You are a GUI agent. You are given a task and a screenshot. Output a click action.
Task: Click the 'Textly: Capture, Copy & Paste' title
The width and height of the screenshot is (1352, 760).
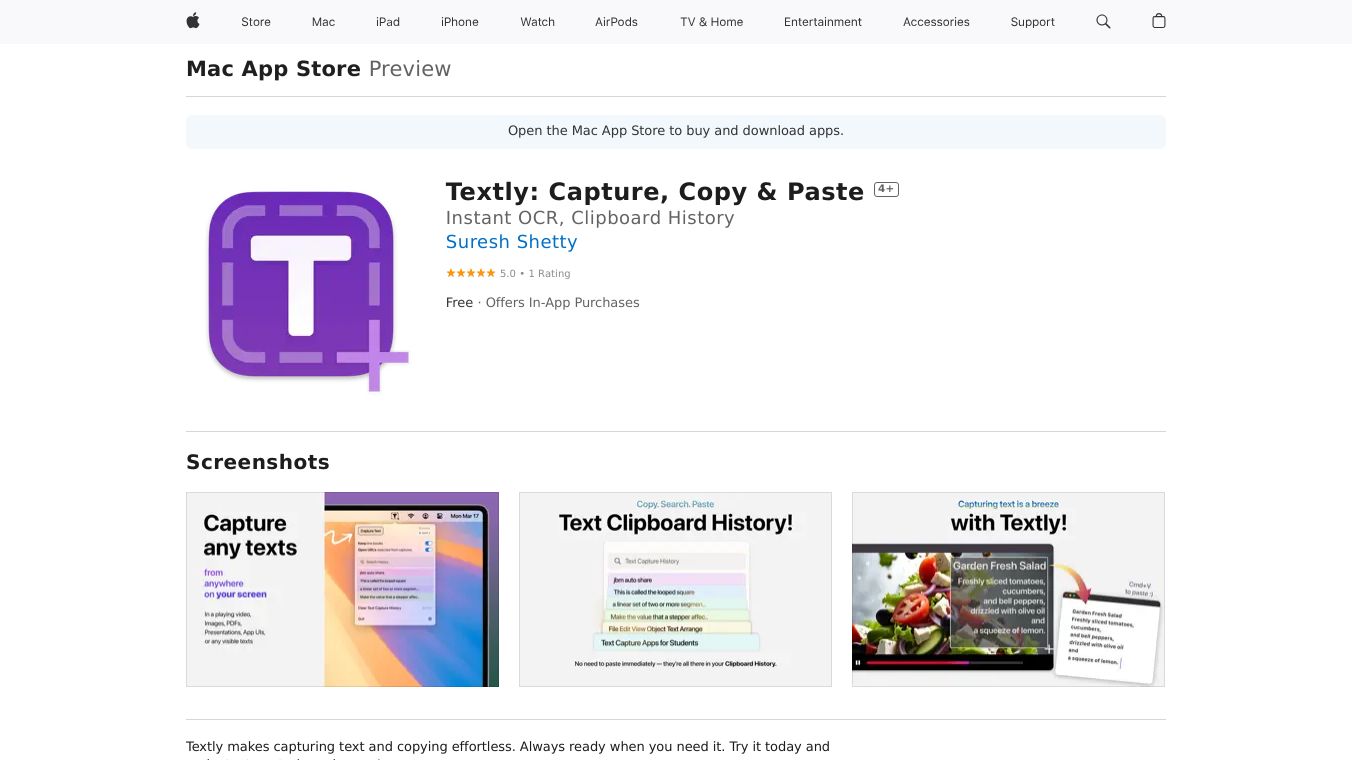[x=655, y=191]
